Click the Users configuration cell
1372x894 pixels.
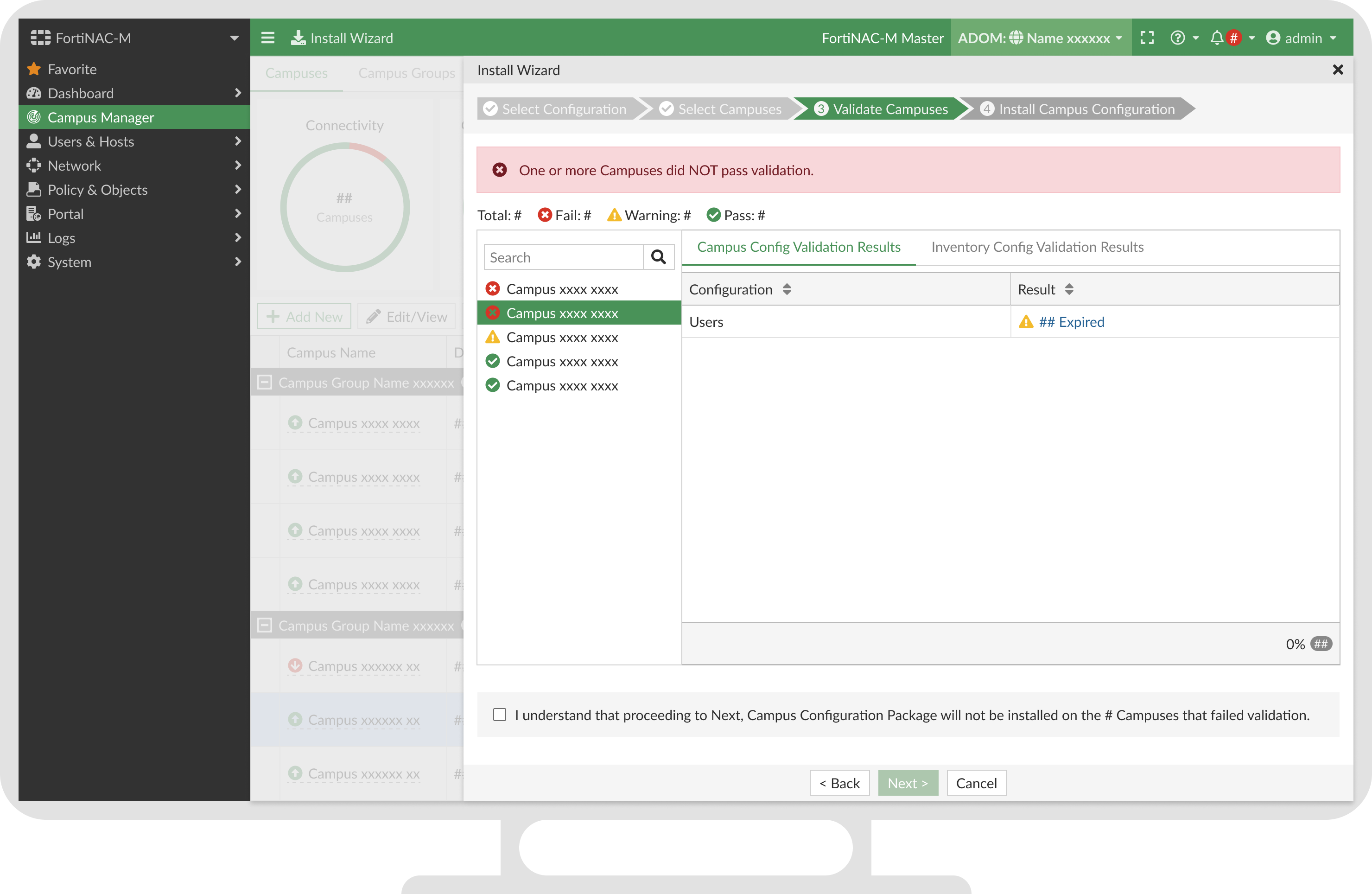click(x=846, y=322)
